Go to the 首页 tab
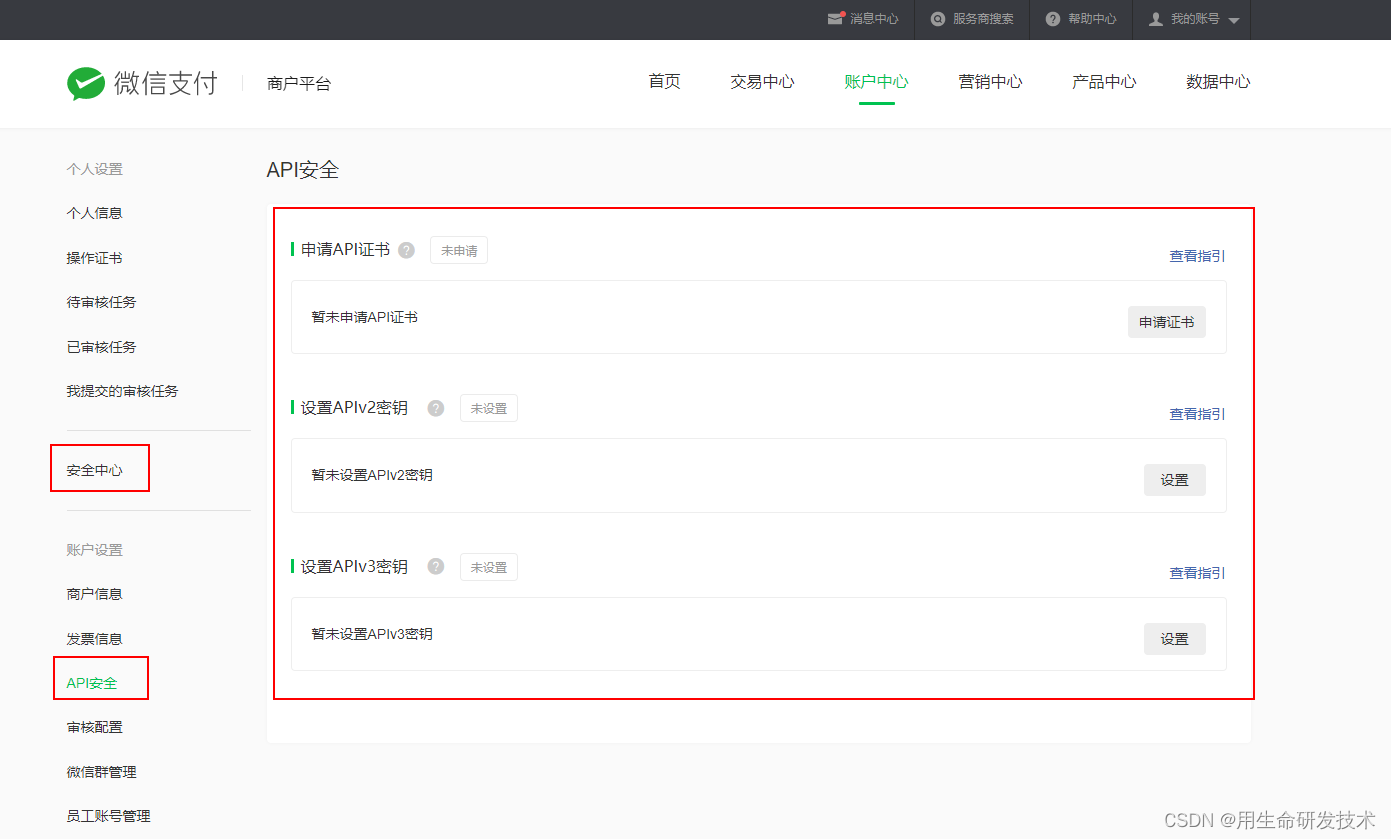Screen dimensions: 1391x839 pos(665,82)
